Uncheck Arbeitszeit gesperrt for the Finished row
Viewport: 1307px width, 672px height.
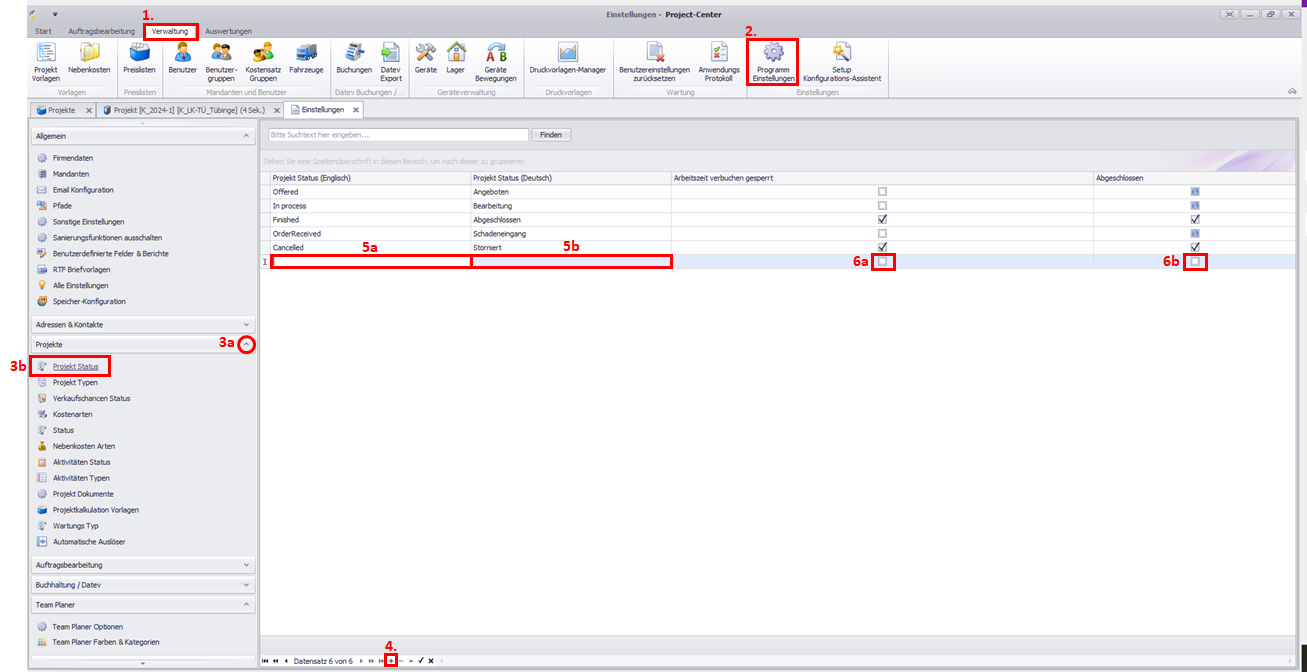pos(881,219)
